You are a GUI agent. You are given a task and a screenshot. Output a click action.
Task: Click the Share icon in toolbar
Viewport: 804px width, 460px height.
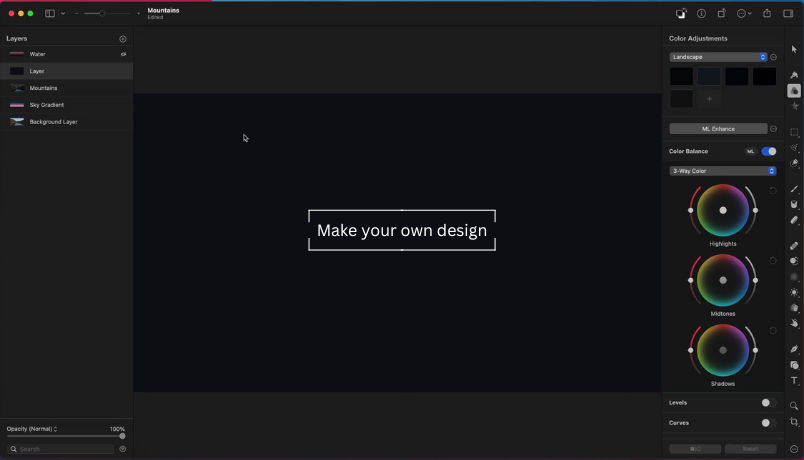click(767, 14)
